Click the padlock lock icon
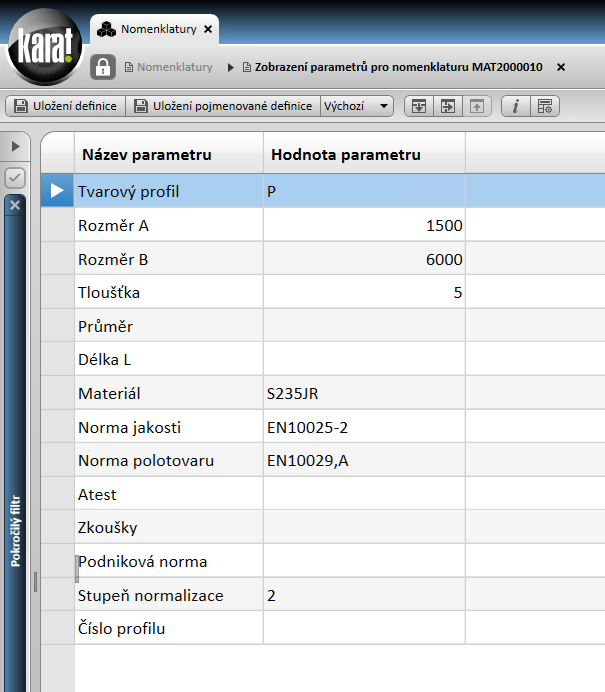Viewport: 605px width, 692px height. pos(103,67)
